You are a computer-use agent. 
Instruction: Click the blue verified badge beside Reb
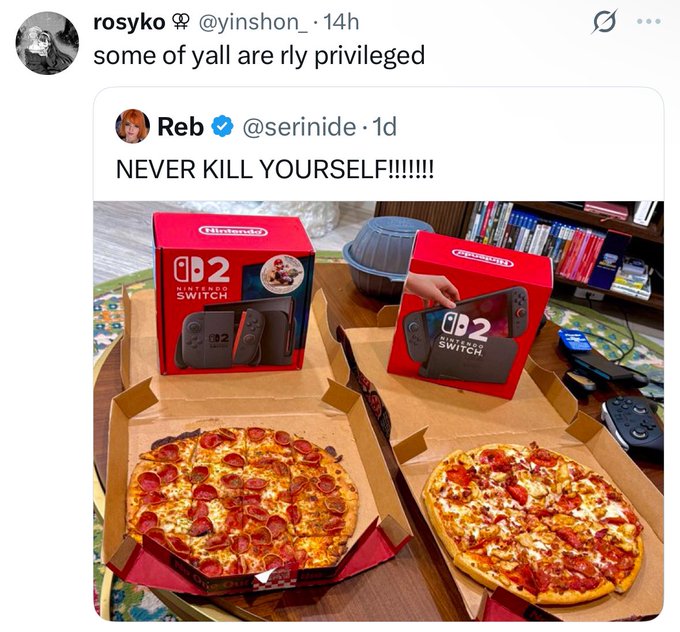pyautogui.click(x=222, y=127)
